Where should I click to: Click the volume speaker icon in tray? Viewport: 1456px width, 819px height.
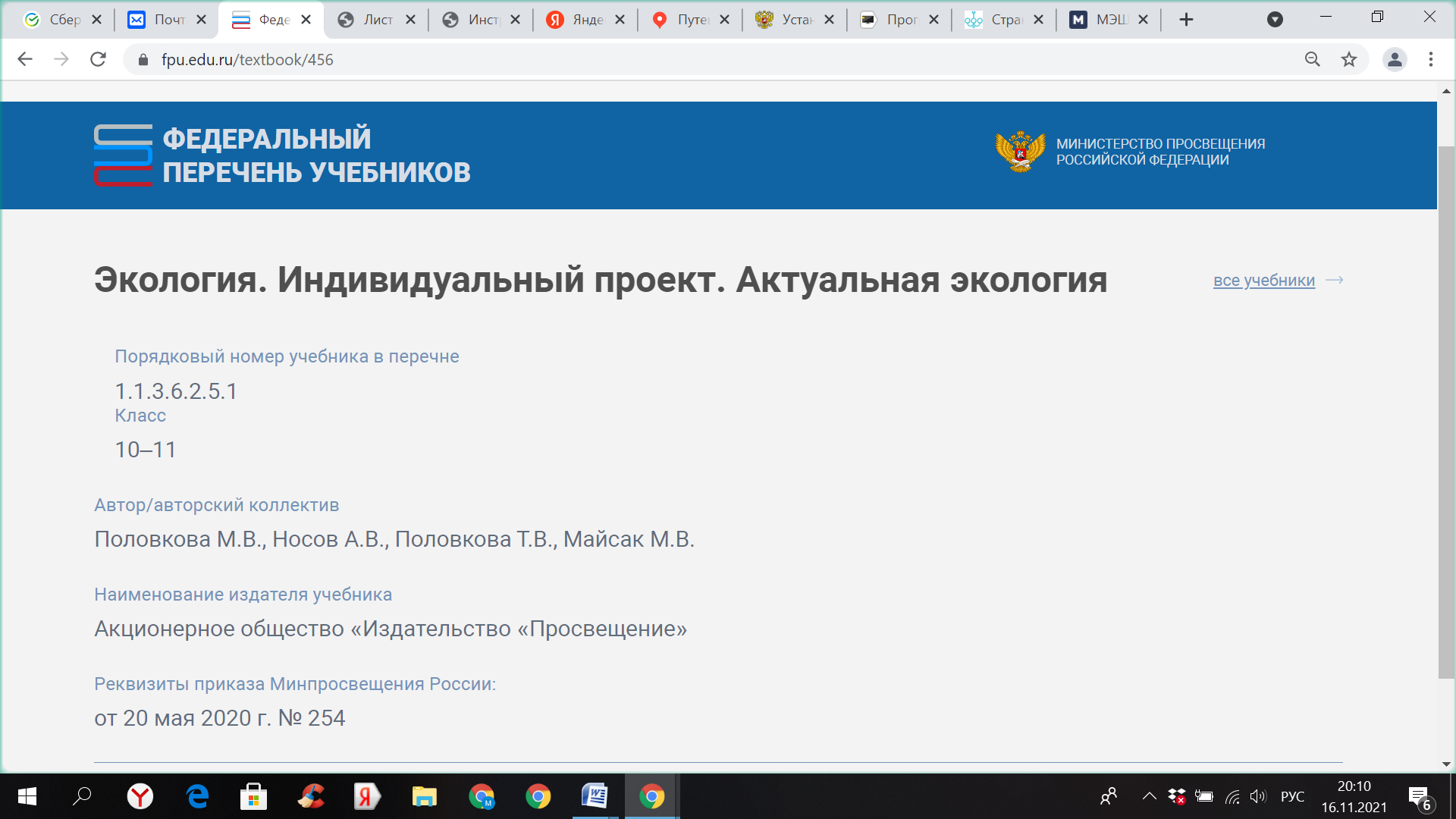coord(1258,796)
